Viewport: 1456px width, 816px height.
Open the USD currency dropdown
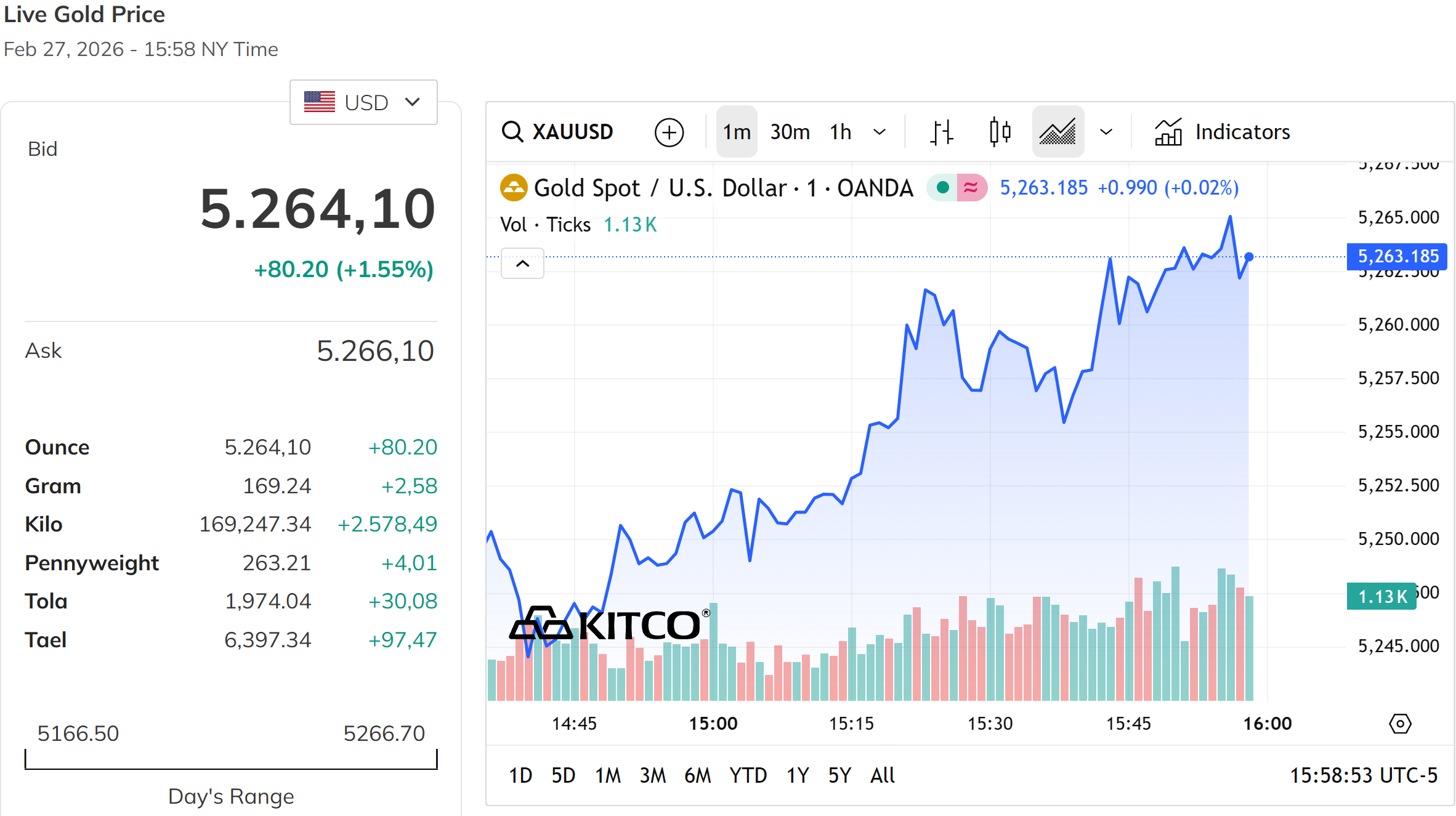coord(363,102)
